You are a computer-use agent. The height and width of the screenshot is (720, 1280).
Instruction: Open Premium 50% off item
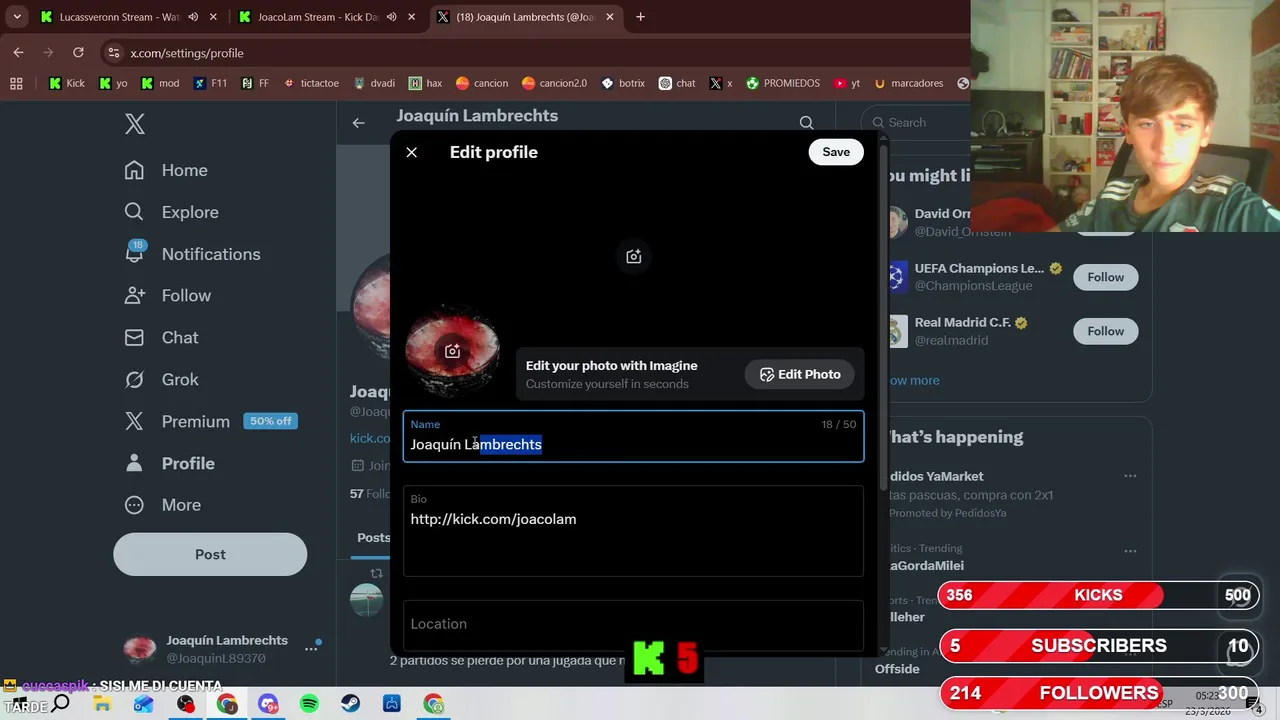pyautogui.click(x=210, y=421)
